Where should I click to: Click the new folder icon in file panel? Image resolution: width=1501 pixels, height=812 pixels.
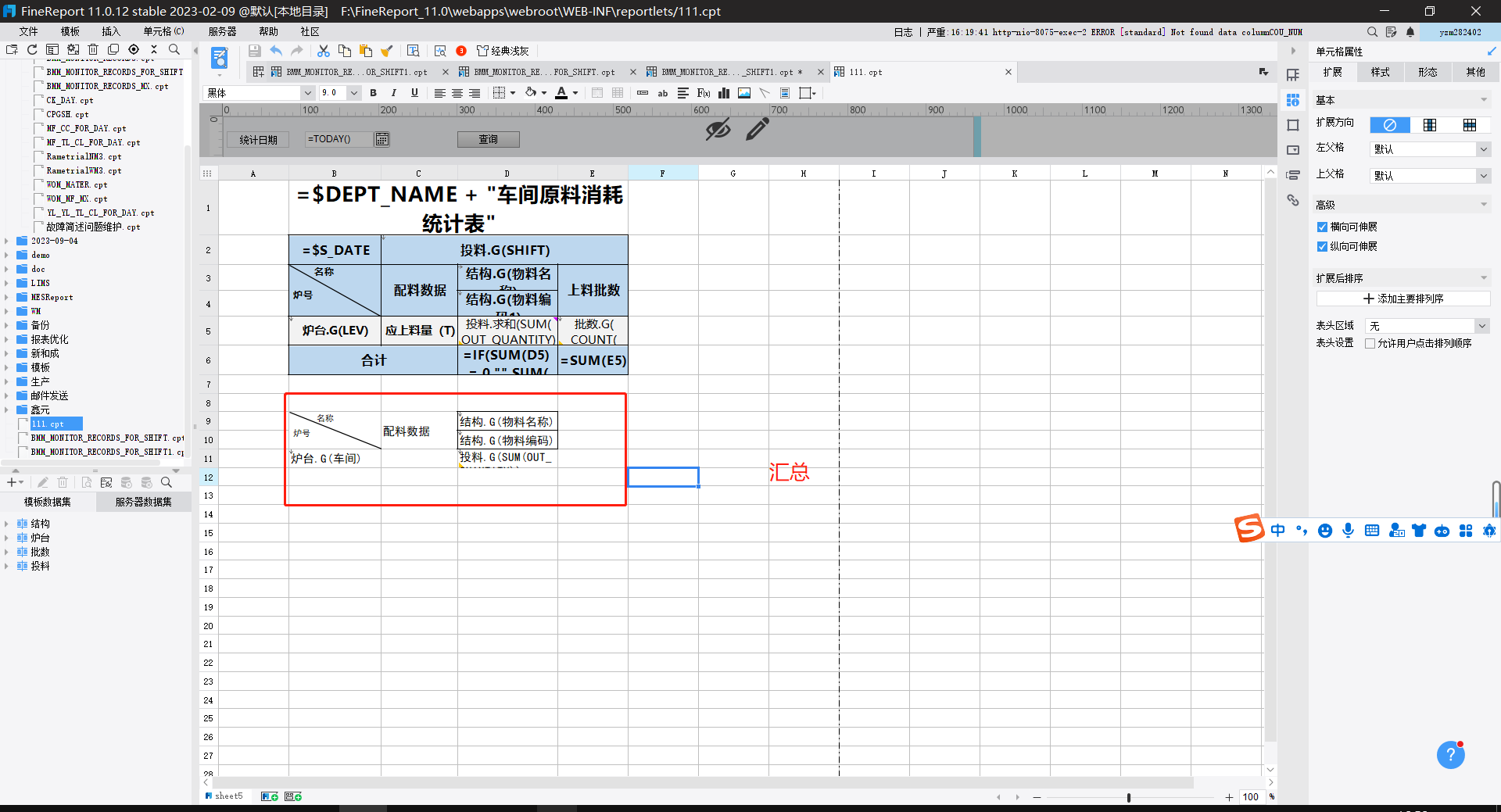[x=12, y=49]
